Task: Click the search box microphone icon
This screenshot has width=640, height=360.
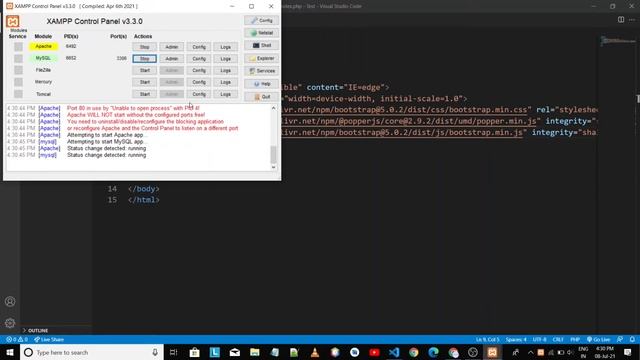Action: pyautogui.click(x=155, y=352)
